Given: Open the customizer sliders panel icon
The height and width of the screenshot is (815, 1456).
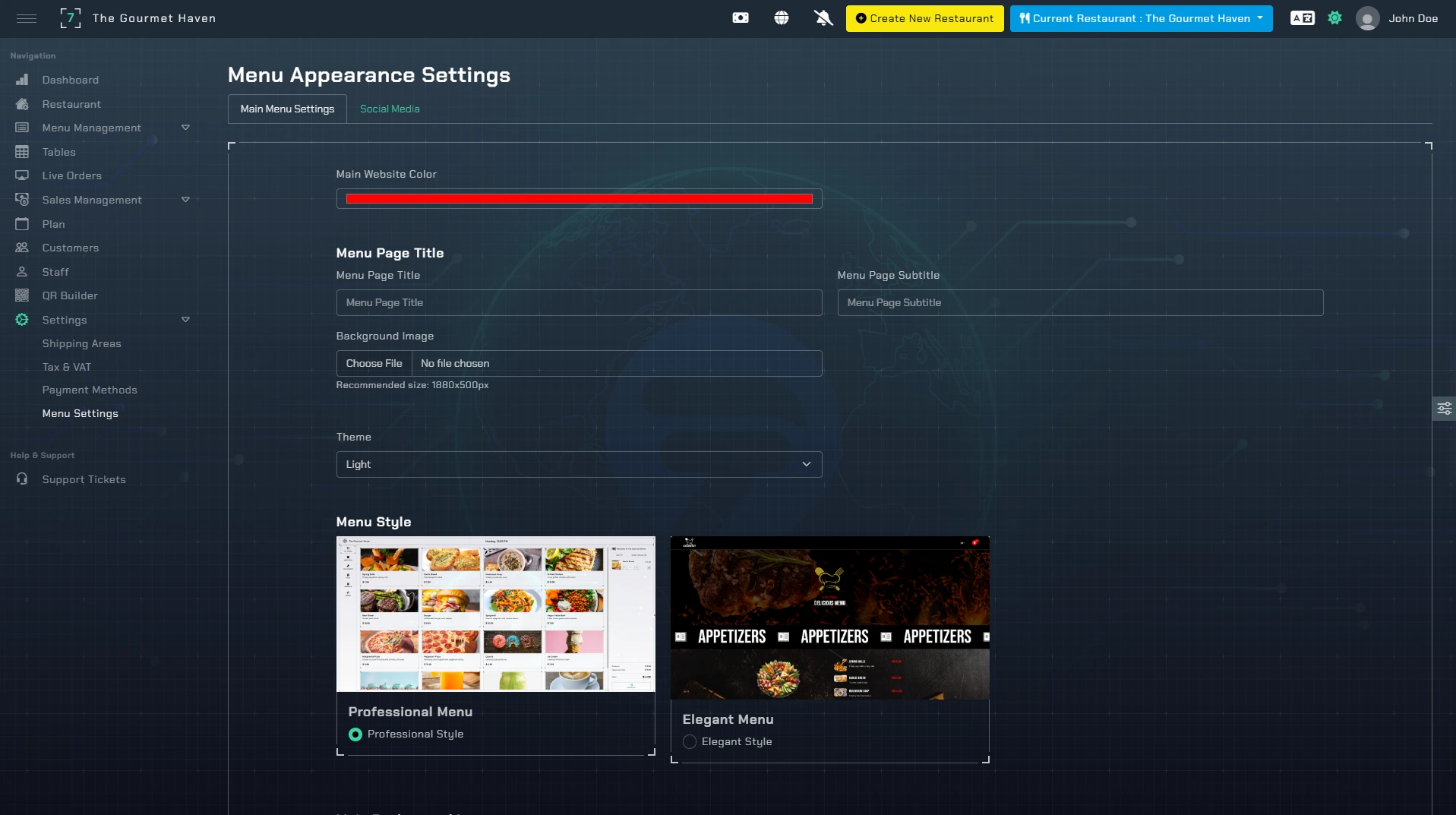Looking at the screenshot, I should point(1444,409).
